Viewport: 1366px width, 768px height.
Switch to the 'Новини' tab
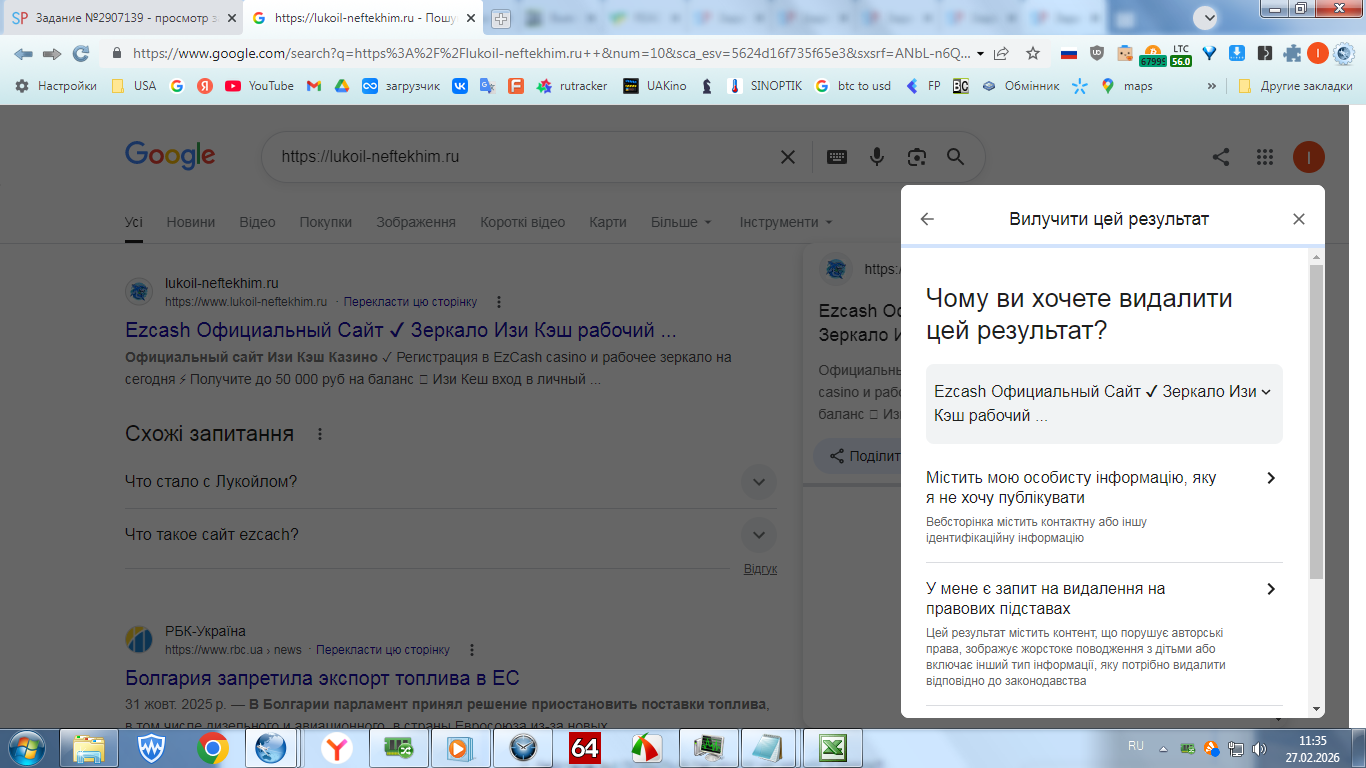190,222
